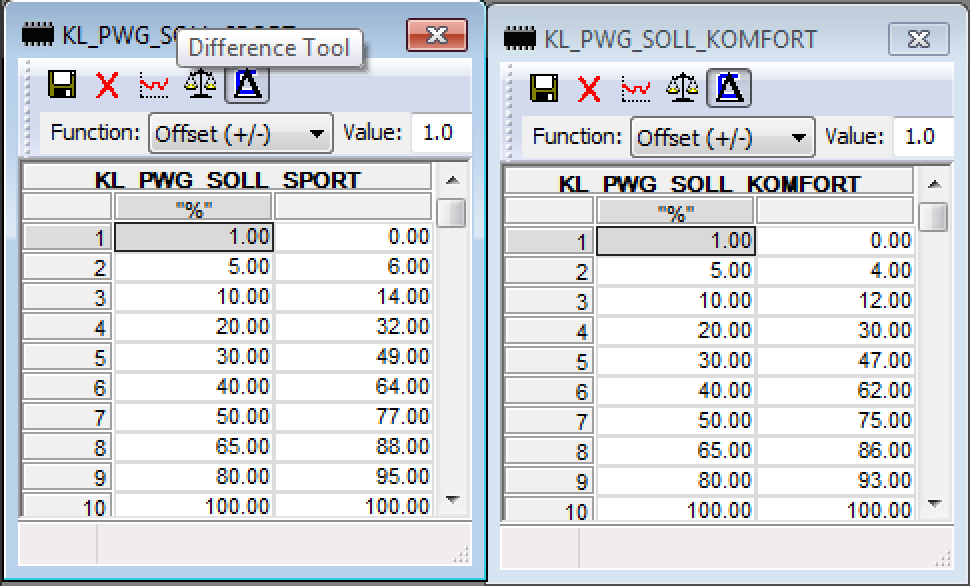
Task: Click the balance scales icon in SPORT toolbar
Action: (200, 86)
